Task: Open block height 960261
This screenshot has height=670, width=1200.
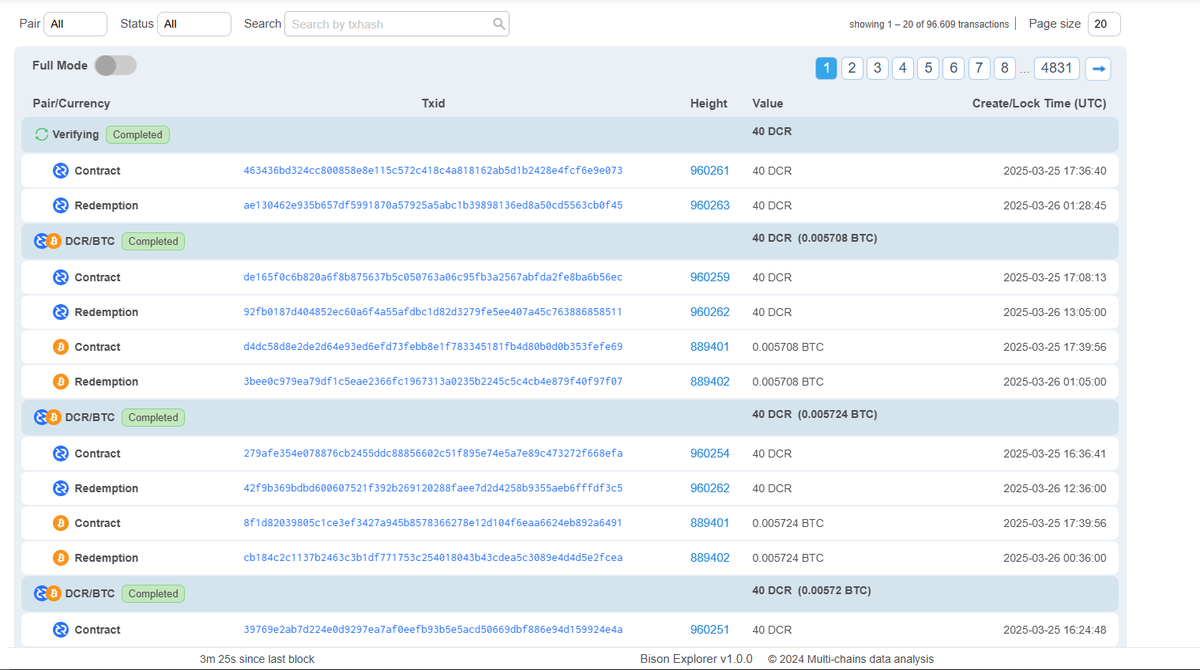Action: [x=710, y=171]
